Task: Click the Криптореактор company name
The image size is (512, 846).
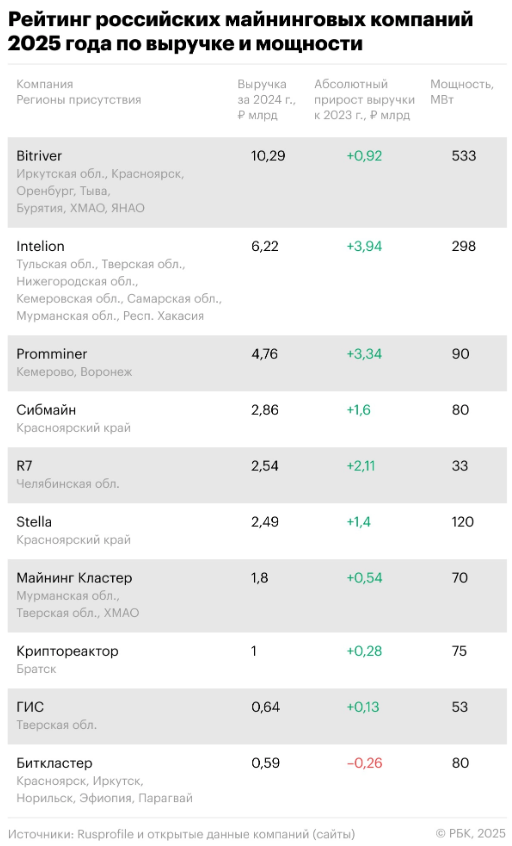Action: tap(67, 651)
